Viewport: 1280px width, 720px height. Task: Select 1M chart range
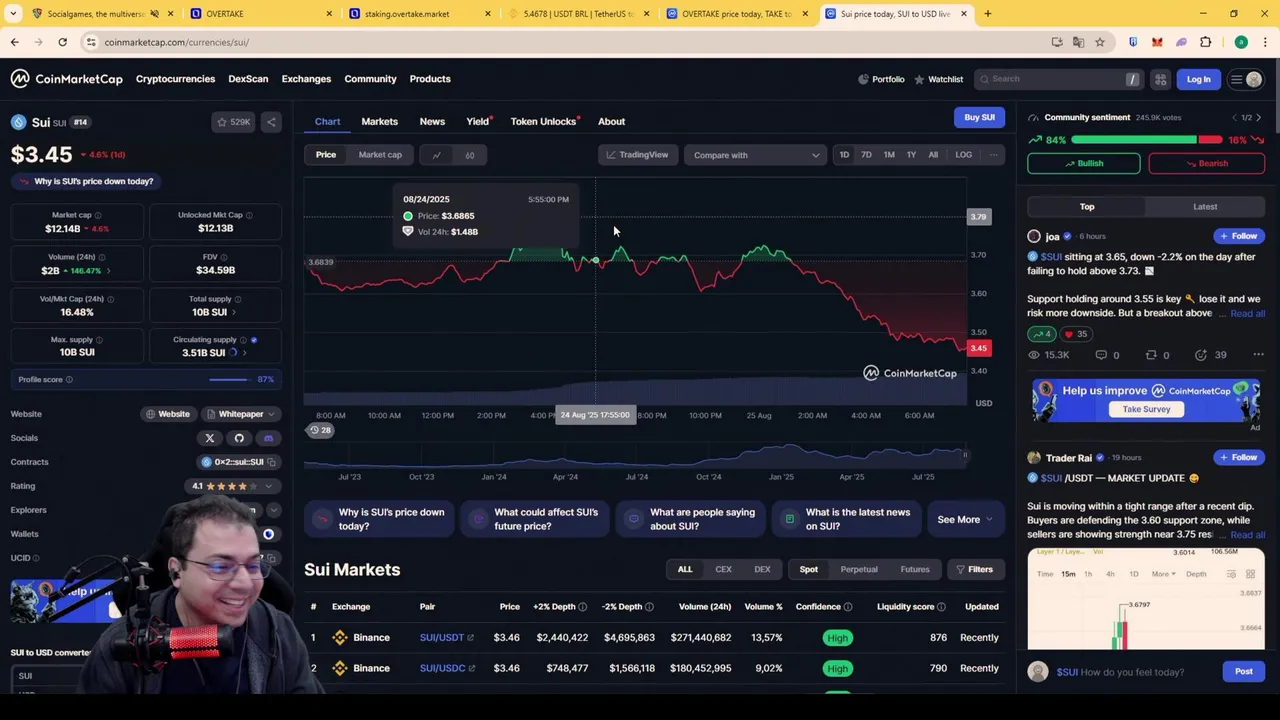coord(889,155)
